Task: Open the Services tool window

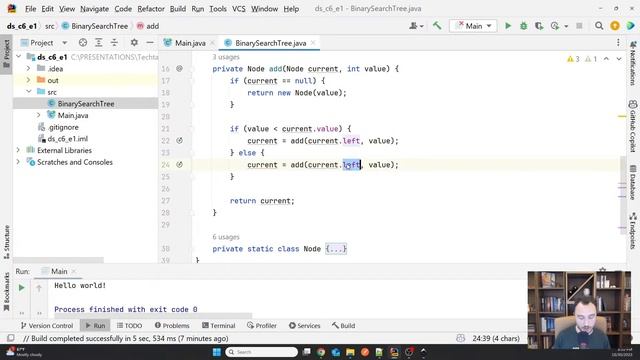Action: (304, 326)
